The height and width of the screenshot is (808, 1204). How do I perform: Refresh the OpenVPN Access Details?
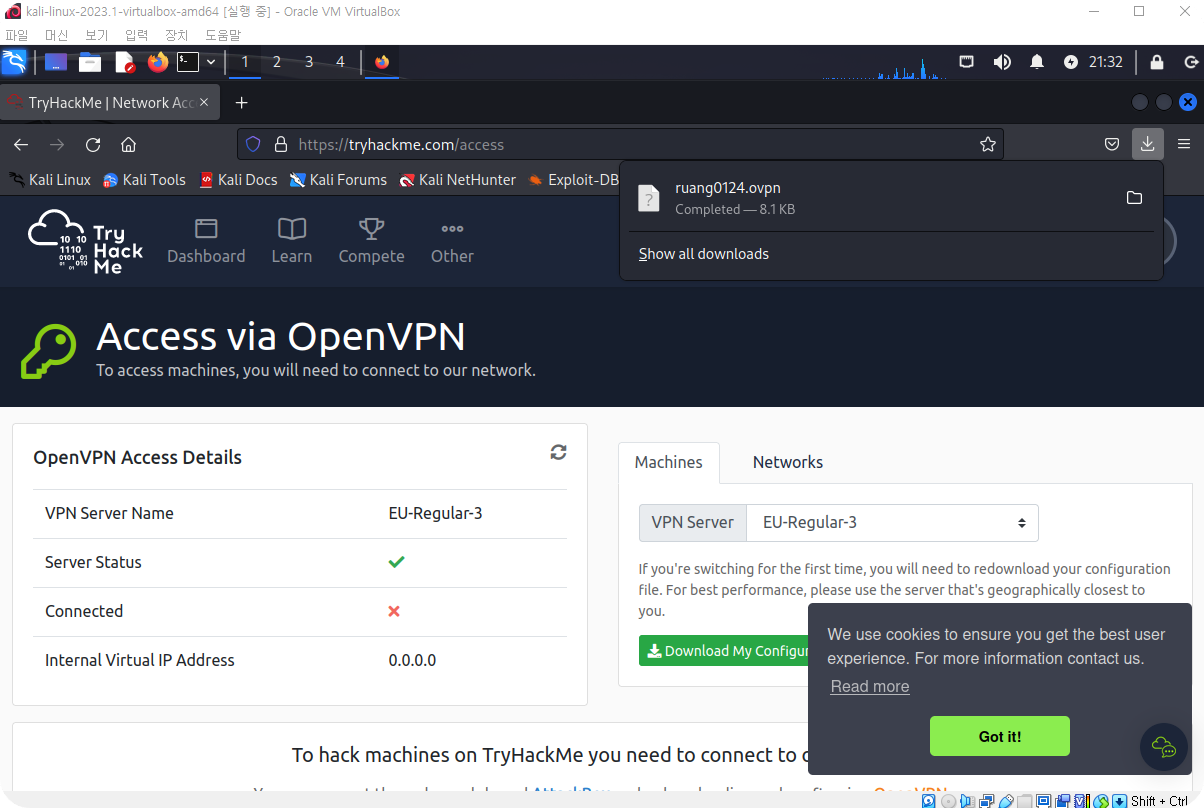558,452
